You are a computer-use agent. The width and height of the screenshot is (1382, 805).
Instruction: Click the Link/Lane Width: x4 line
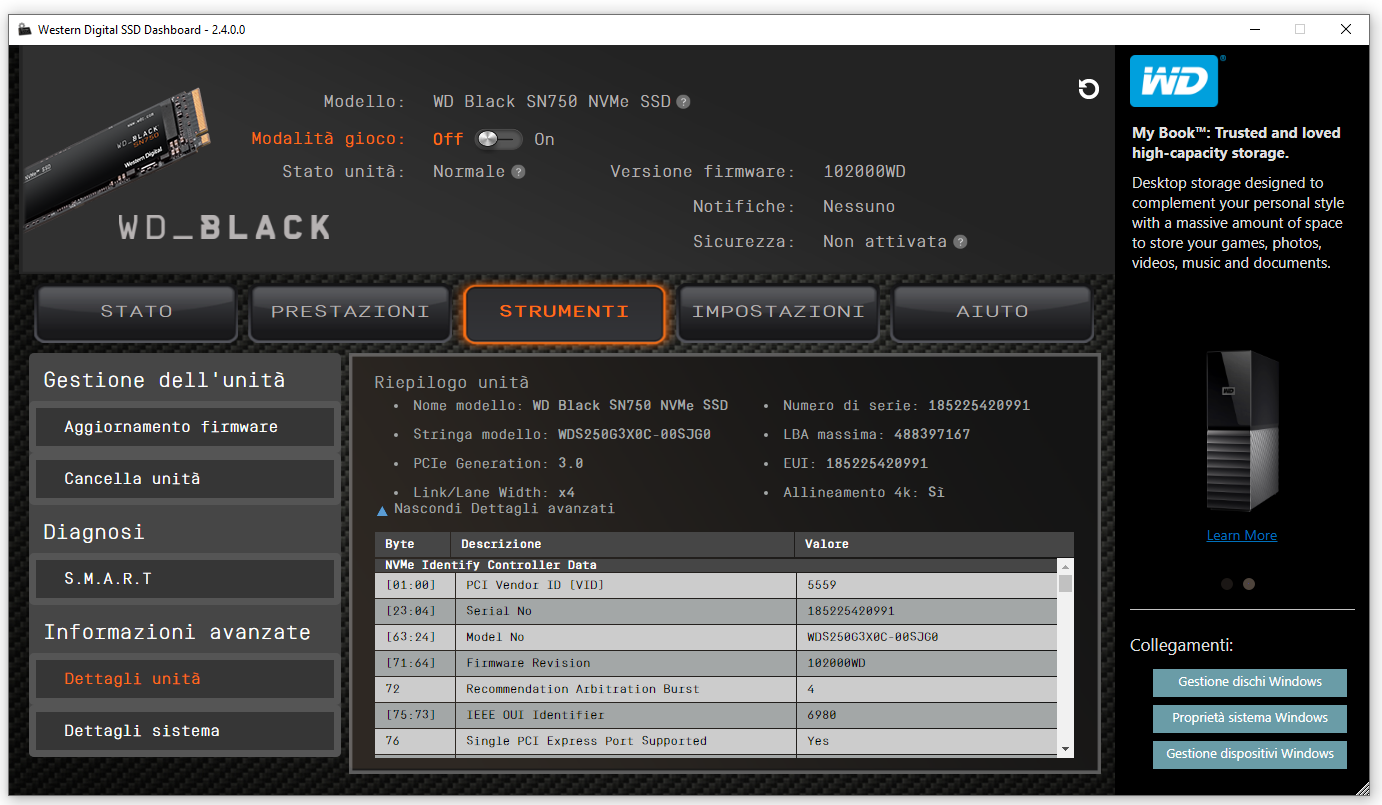click(x=494, y=493)
